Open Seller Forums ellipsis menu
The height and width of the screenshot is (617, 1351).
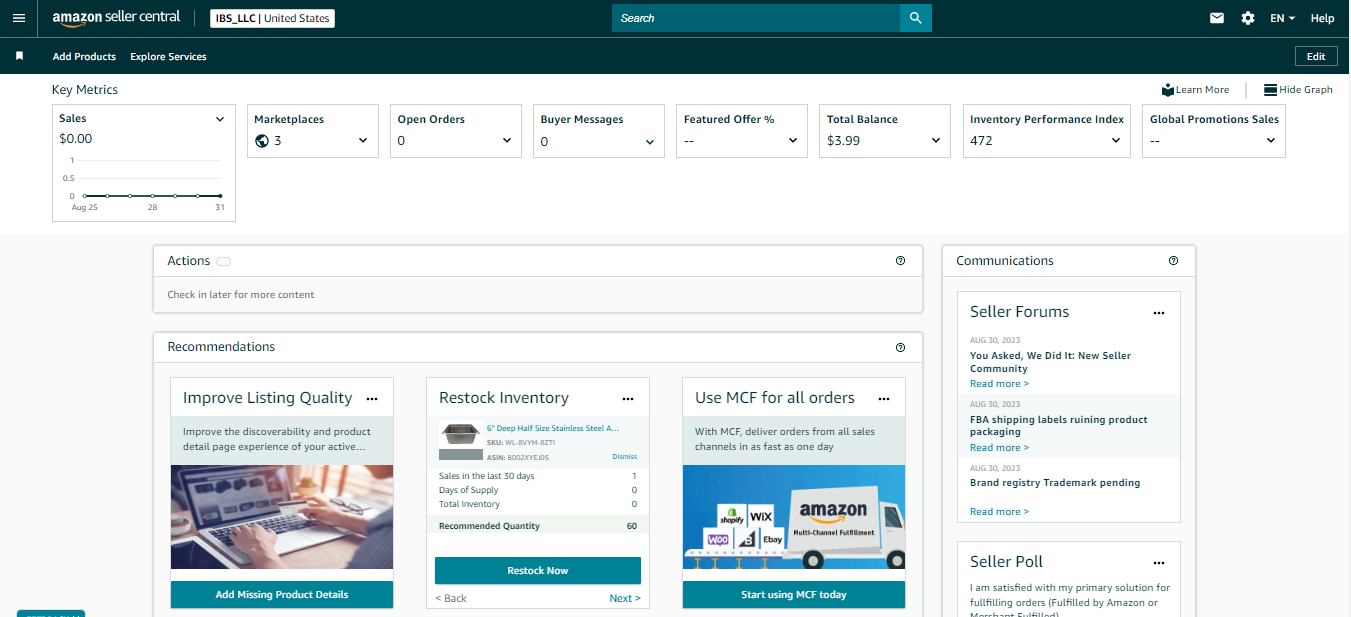click(1159, 313)
